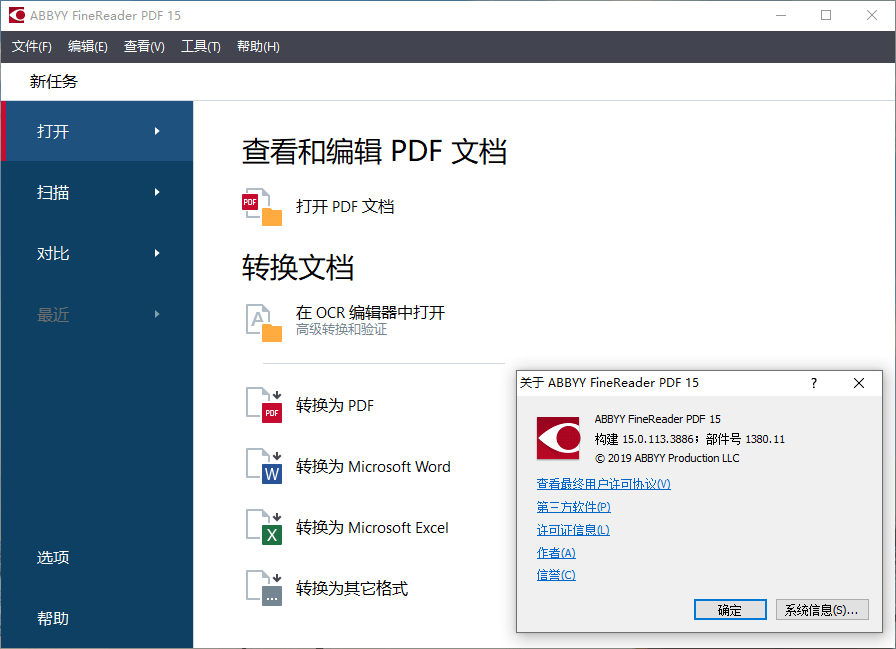Minimize the ABBYY FineReader window
Screen dimensions: 896x649
(781, 15)
